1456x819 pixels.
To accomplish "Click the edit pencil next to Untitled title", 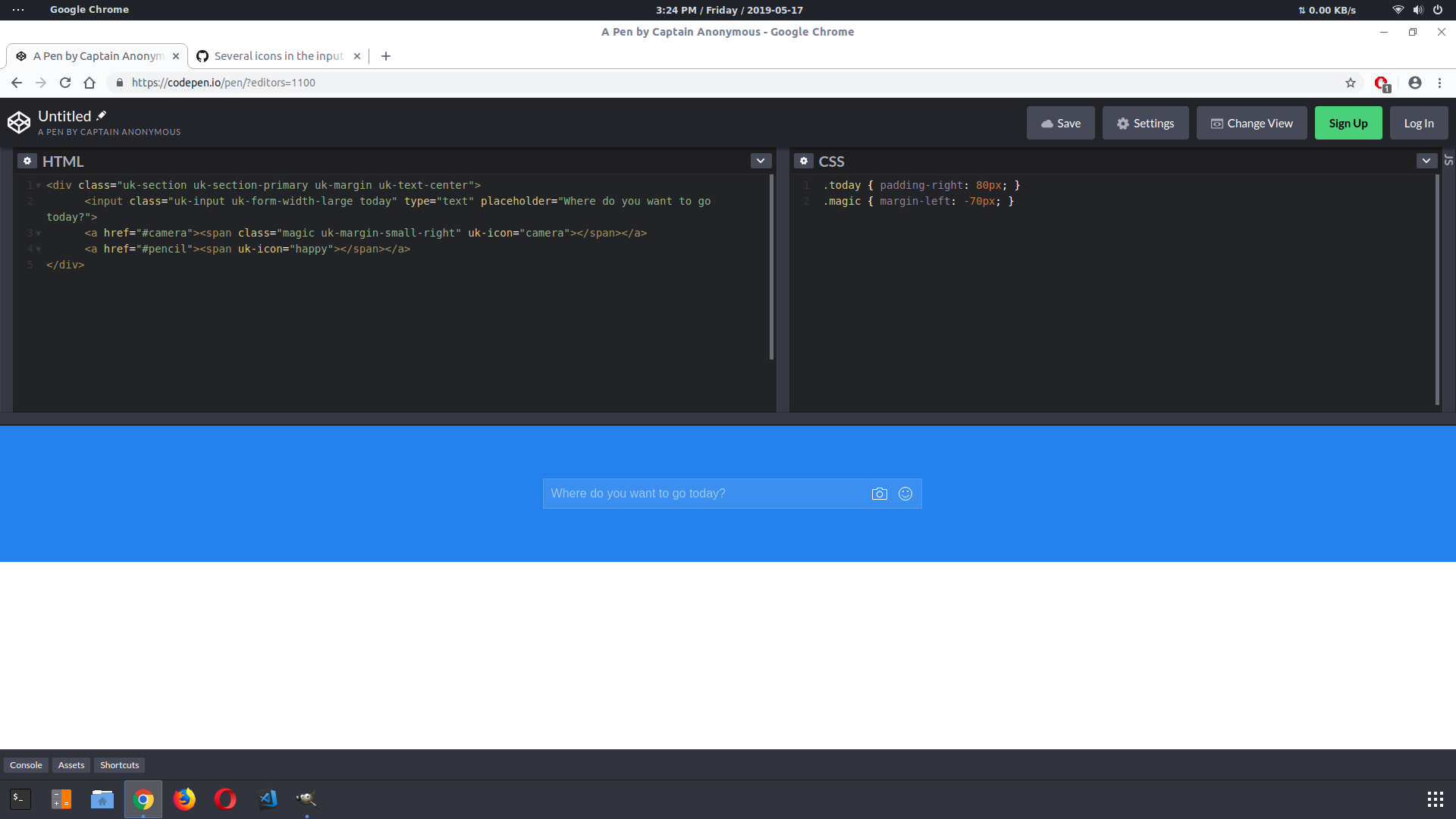I will (99, 115).
